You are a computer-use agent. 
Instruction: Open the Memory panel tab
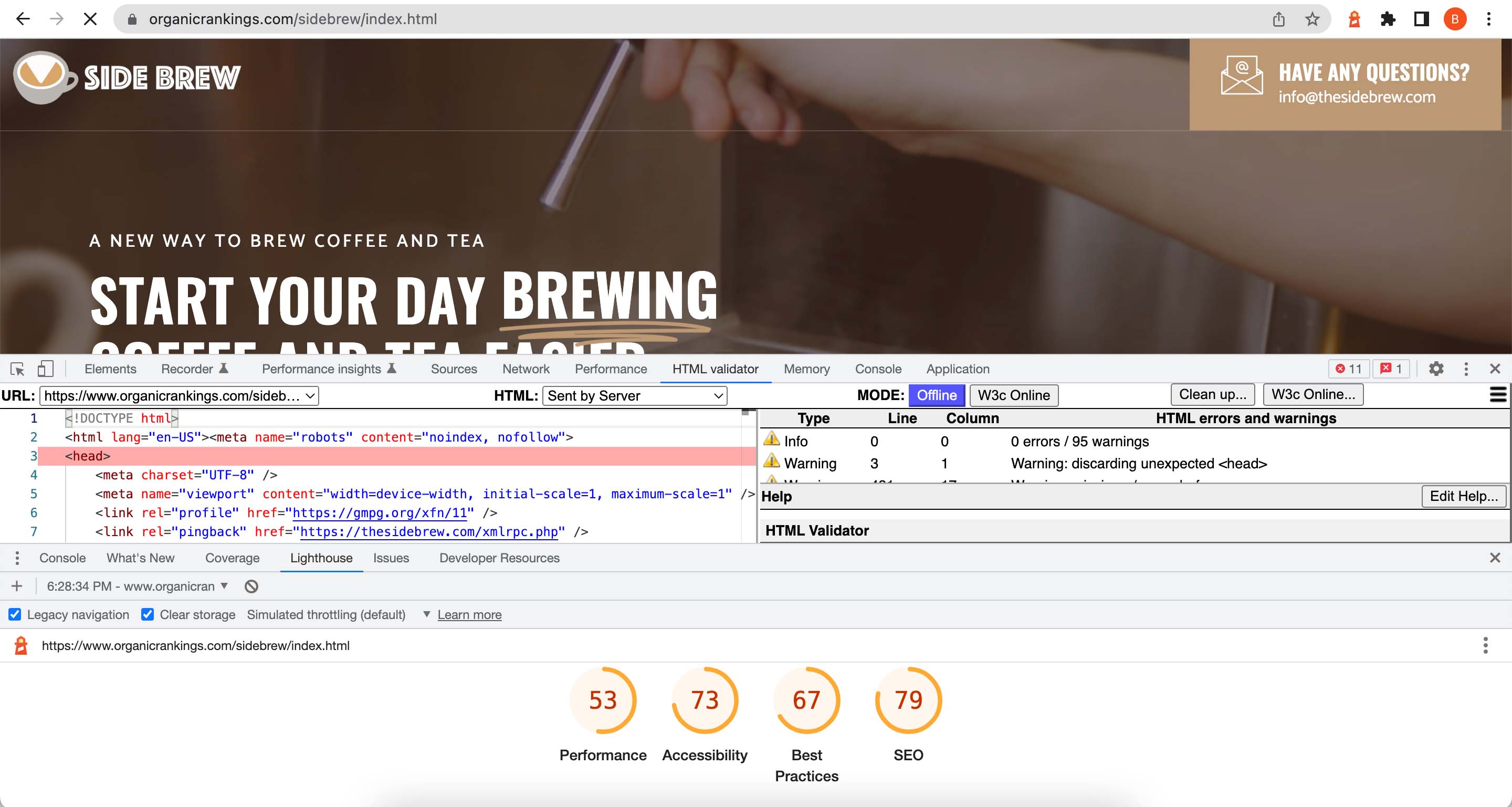pos(806,369)
